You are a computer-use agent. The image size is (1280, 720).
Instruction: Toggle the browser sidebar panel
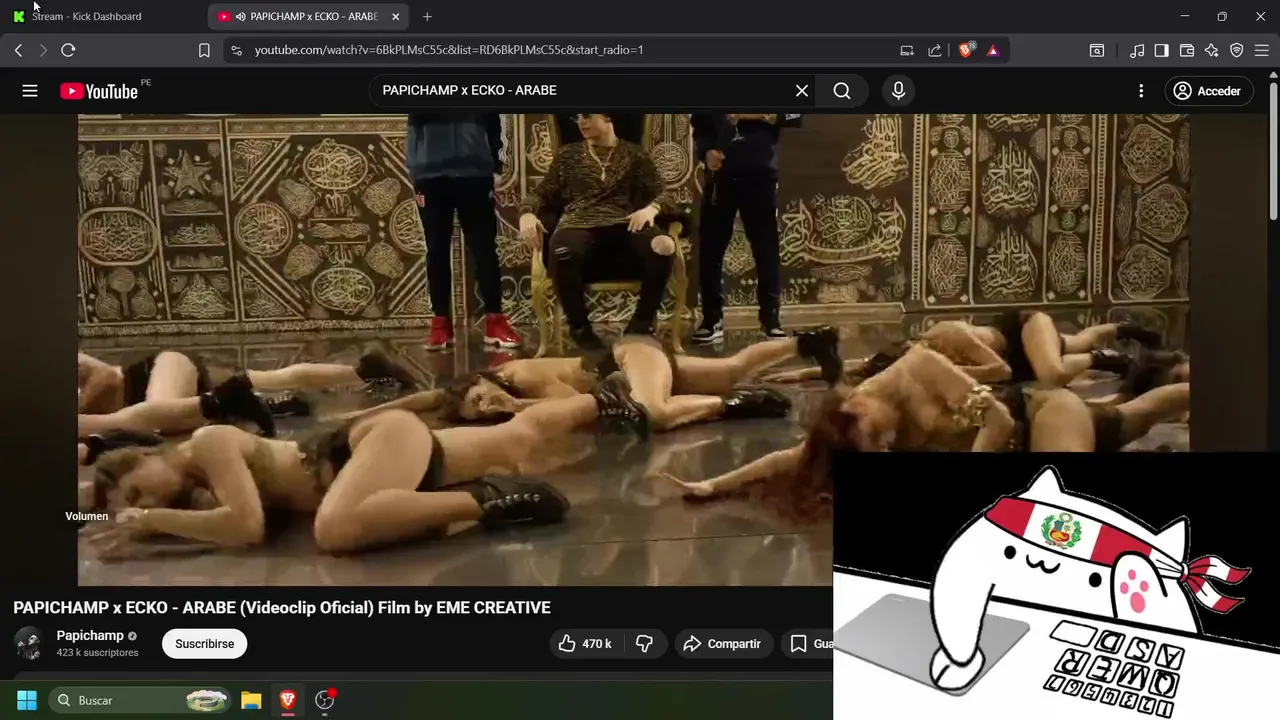pos(1162,50)
